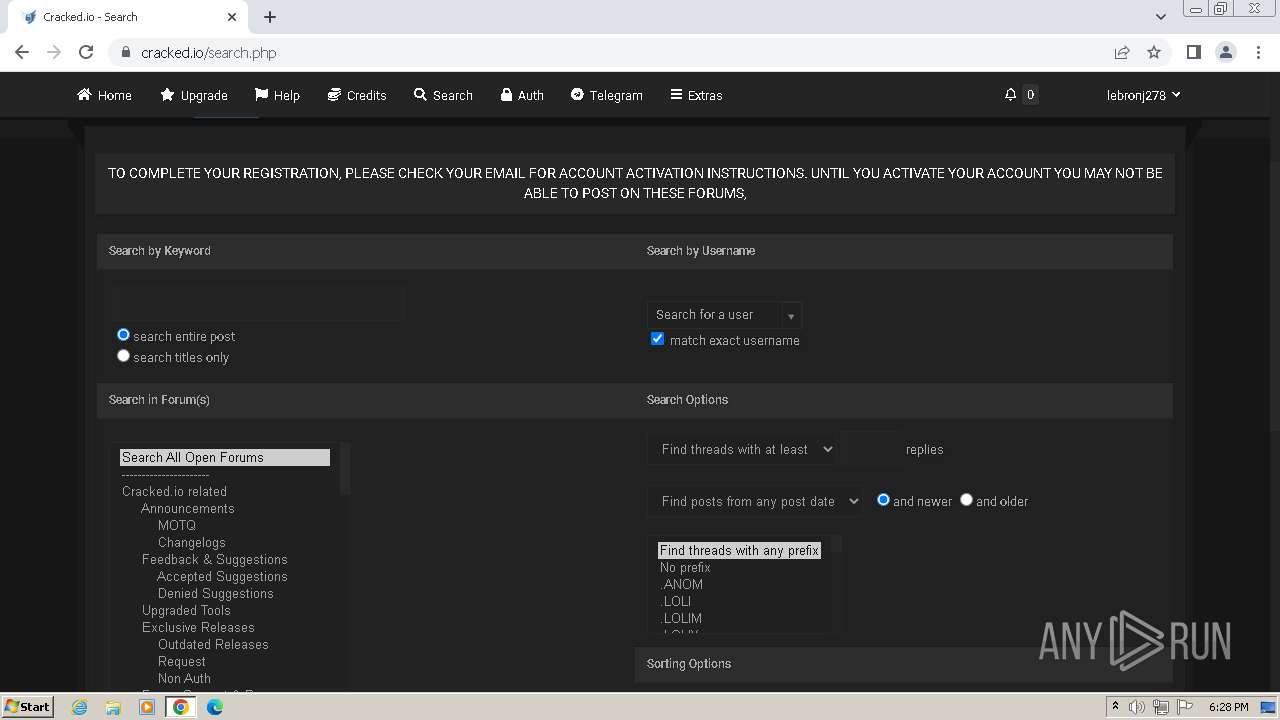This screenshot has height=720, width=1280.
Task: Open Chrome profile avatar icon
Action: point(1226,52)
